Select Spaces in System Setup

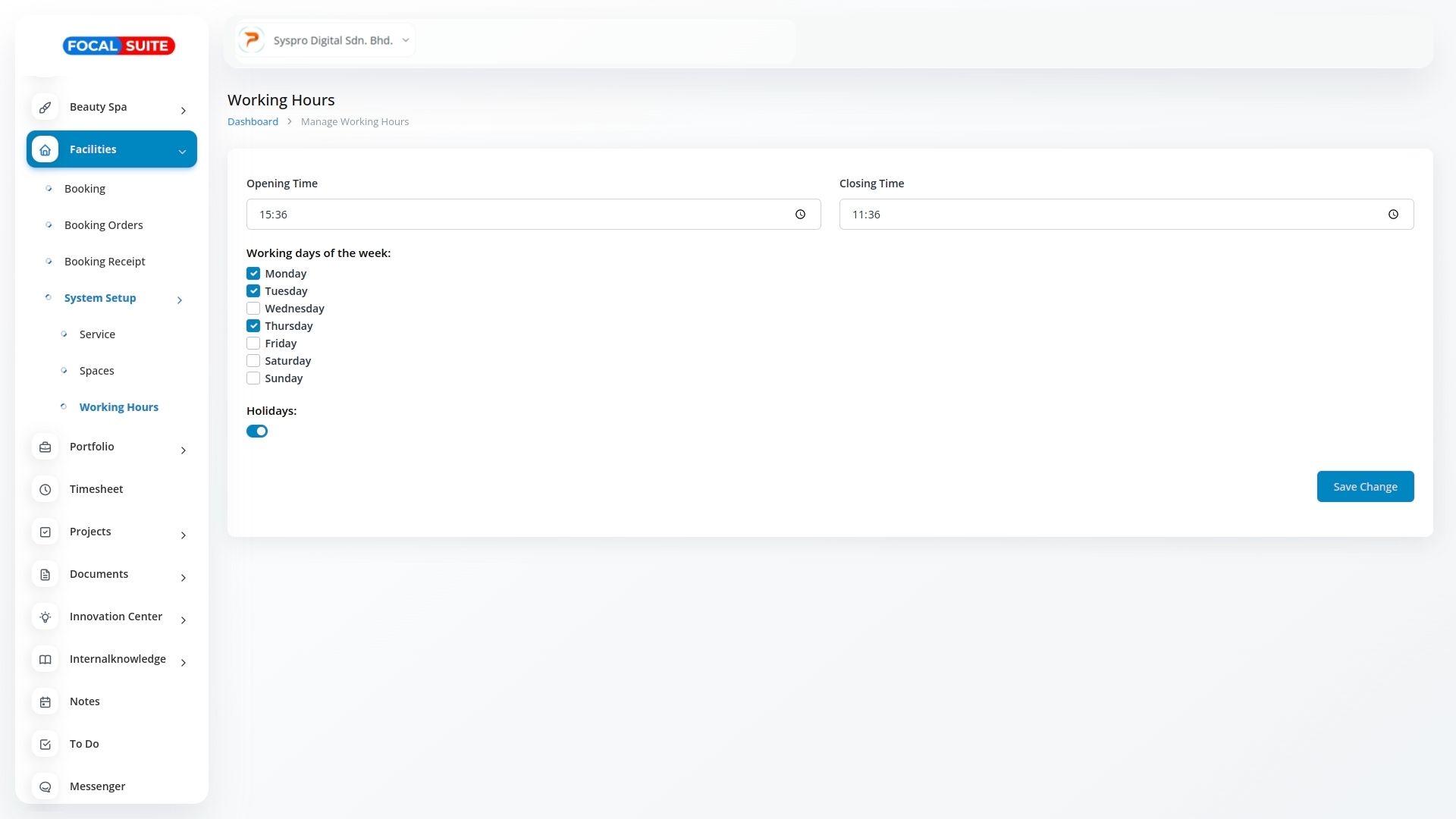click(97, 371)
